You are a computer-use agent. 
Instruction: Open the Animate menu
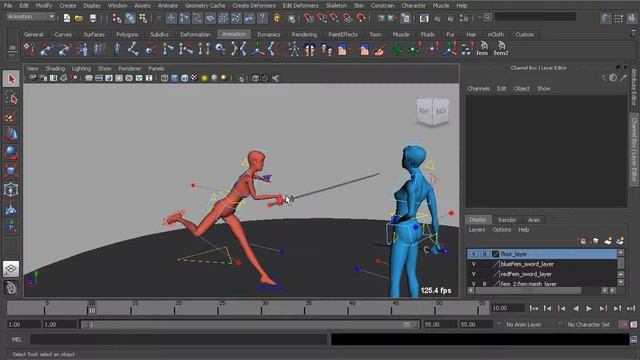pyautogui.click(x=168, y=6)
